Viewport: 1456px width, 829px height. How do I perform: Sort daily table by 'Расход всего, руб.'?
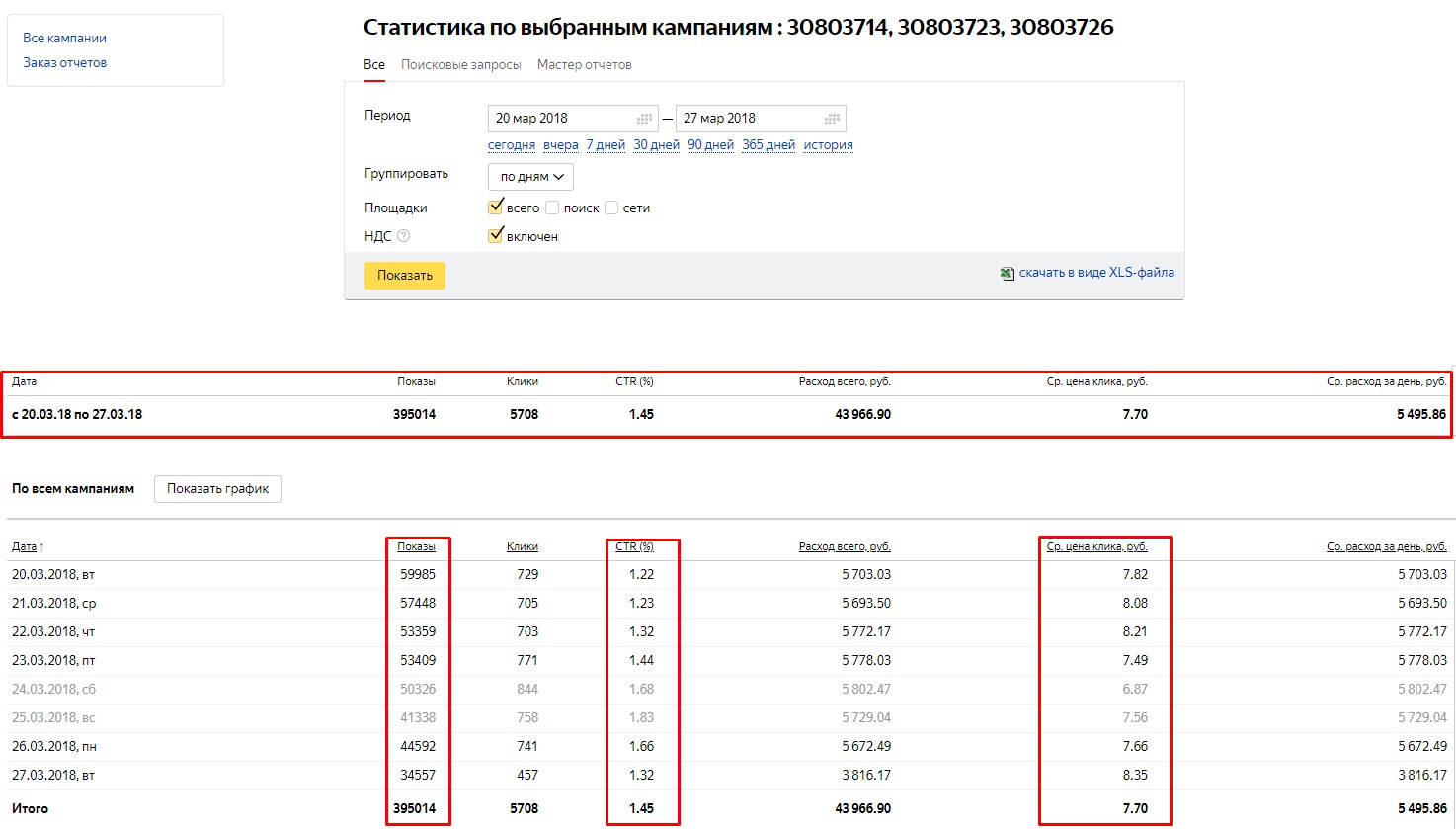coord(845,547)
